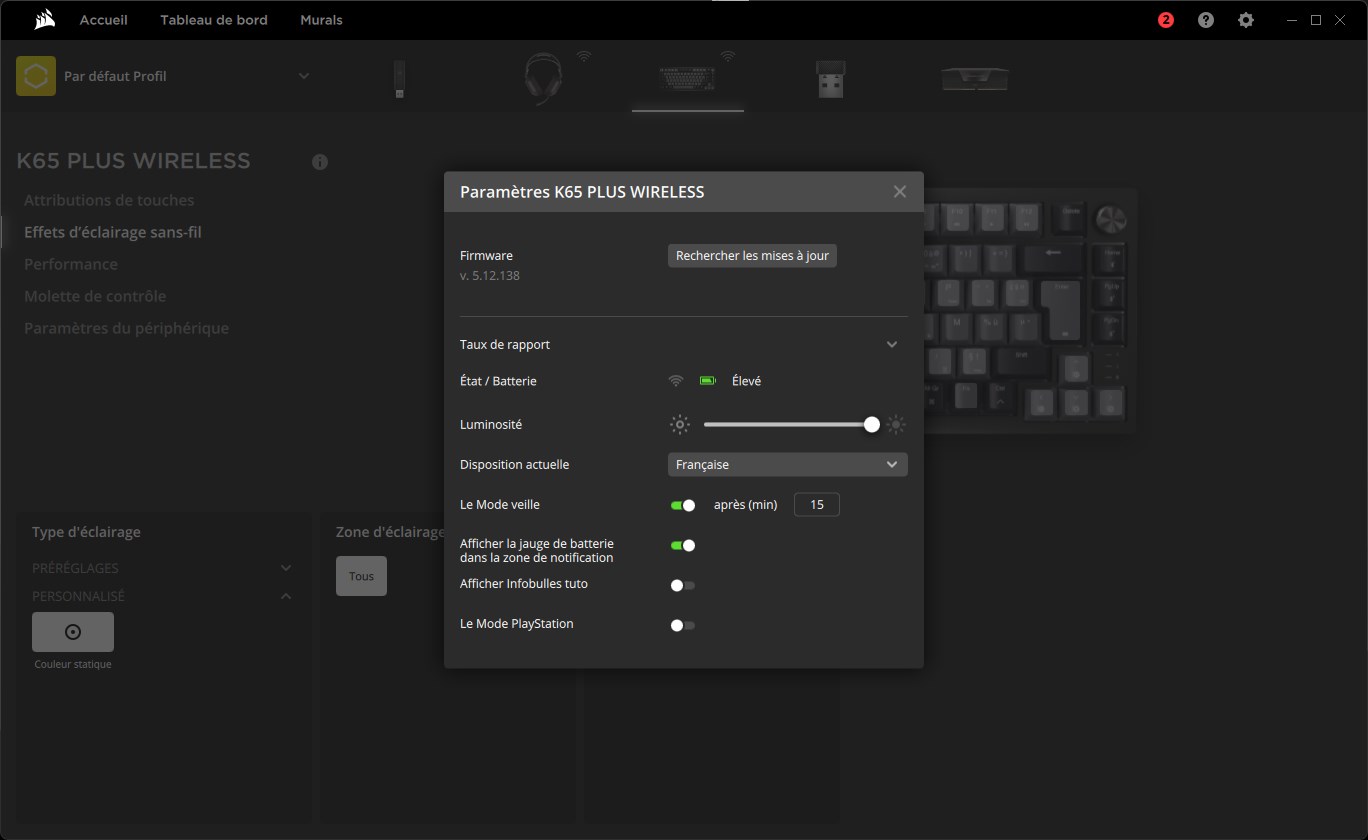Screen dimensions: 1368x840
Task: Open the Disposition actuelle Française dropdown
Action: tap(788, 464)
